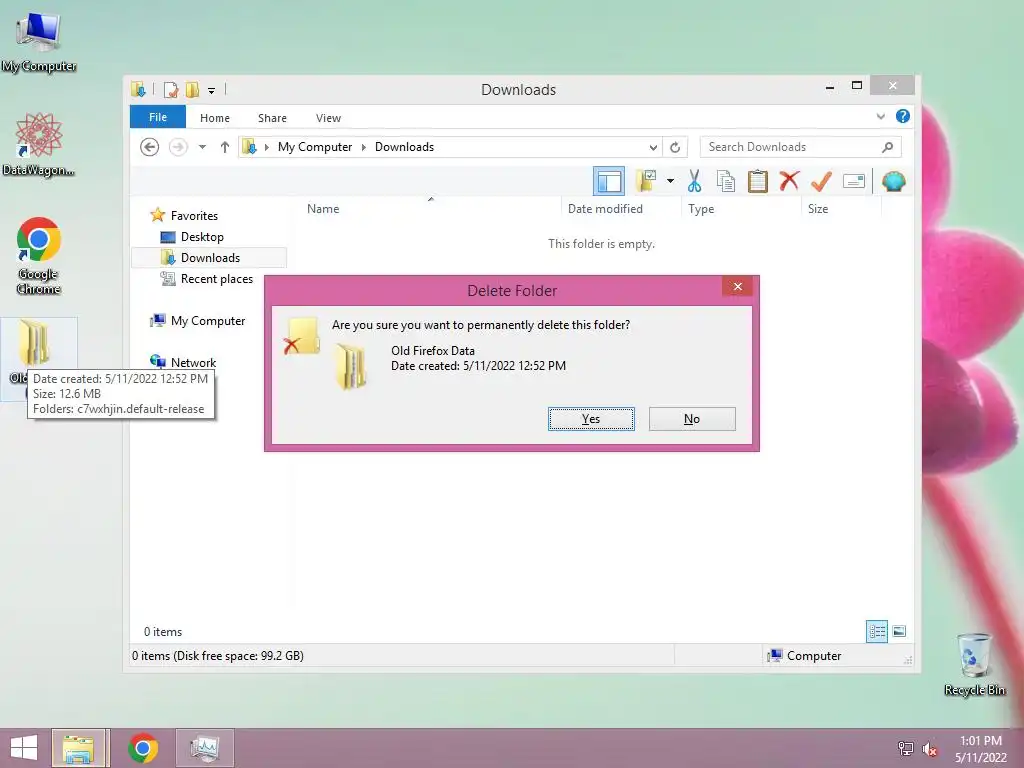Screen dimensions: 1024x768
Task: Open the address bar history dropdown
Action: (653, 148)
